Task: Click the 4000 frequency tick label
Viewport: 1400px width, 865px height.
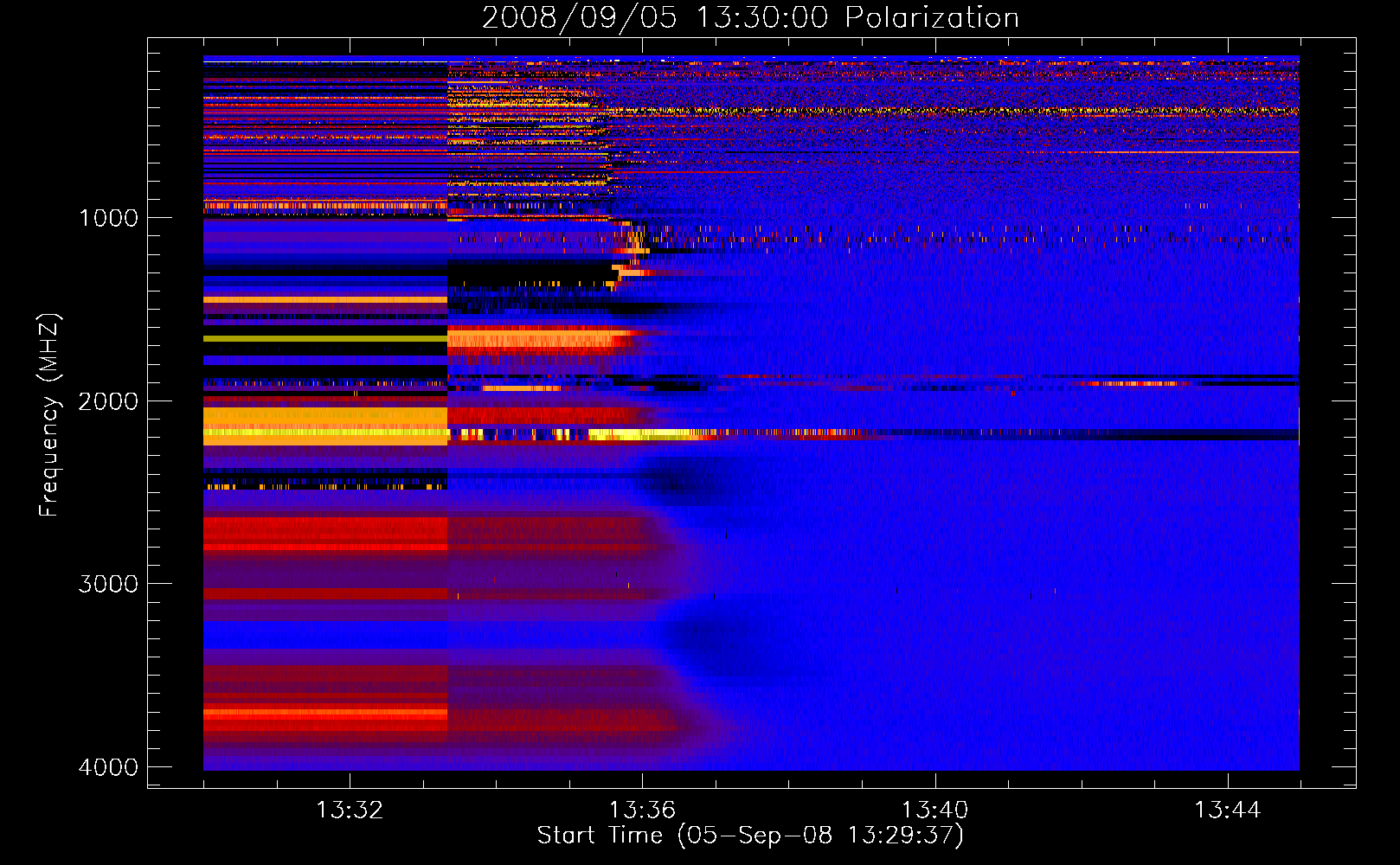Action: coord(108,767)
